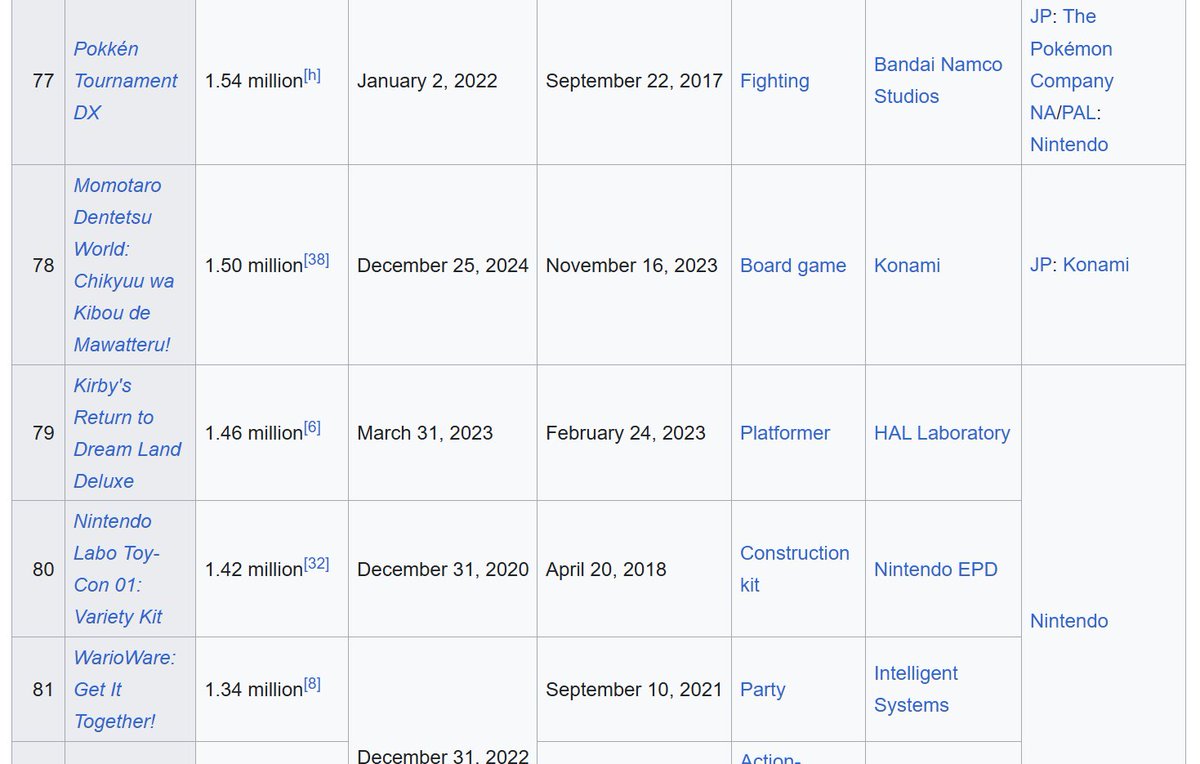The image size is (1200, 764).
Task: Follow the Construction kit genre link
Action: click(x=795, y=569)
